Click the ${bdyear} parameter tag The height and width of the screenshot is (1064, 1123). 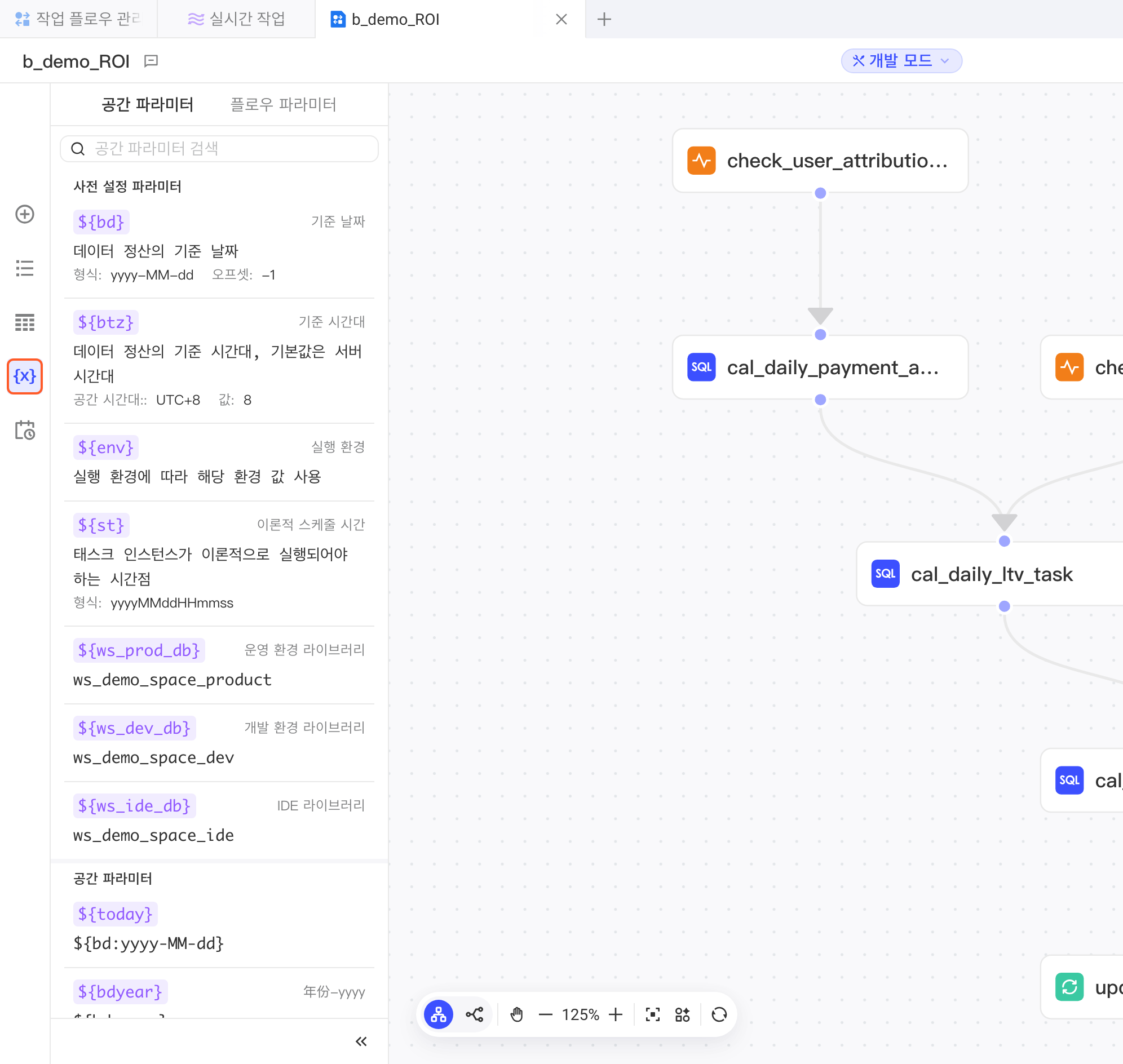click(120, 991)
